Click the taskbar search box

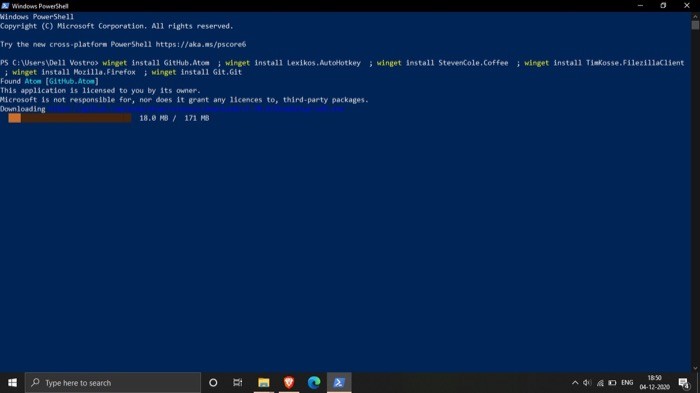(112, 383)
